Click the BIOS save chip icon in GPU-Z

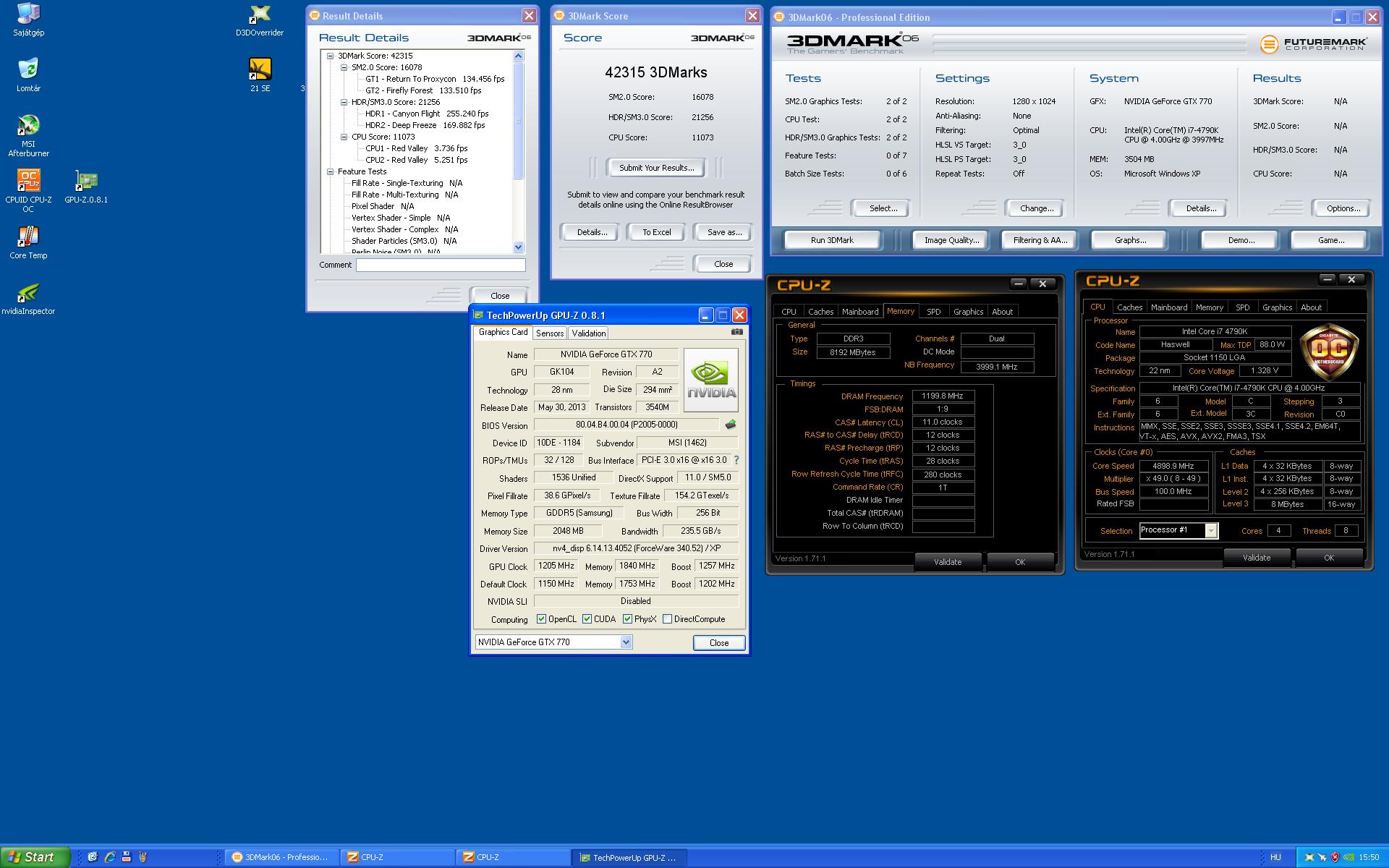pos(731,425)
